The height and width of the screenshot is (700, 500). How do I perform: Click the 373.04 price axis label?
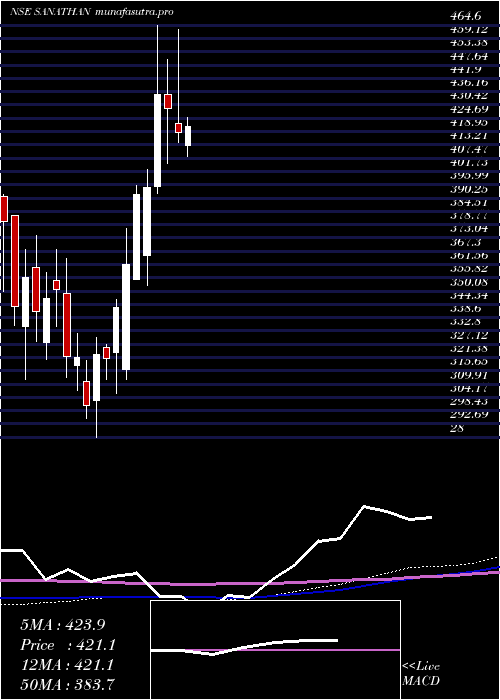pyautogui.click(x=469, y=229)
